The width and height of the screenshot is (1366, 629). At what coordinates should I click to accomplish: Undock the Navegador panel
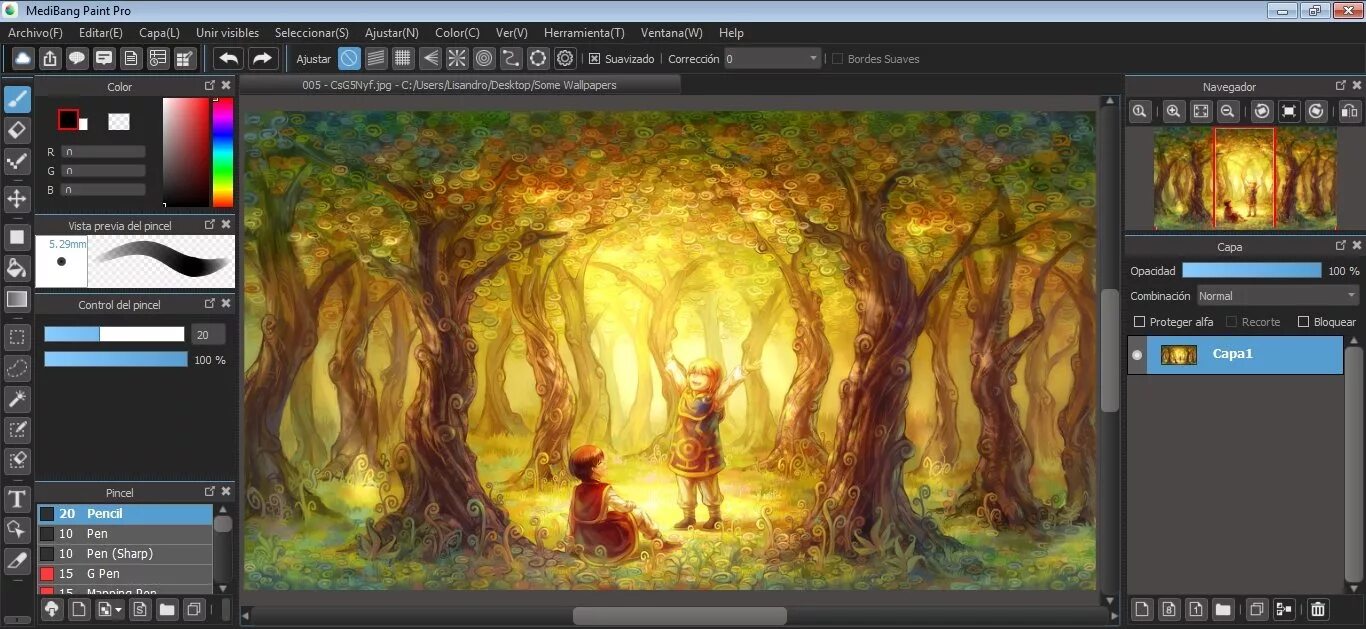coord(1341,86)
